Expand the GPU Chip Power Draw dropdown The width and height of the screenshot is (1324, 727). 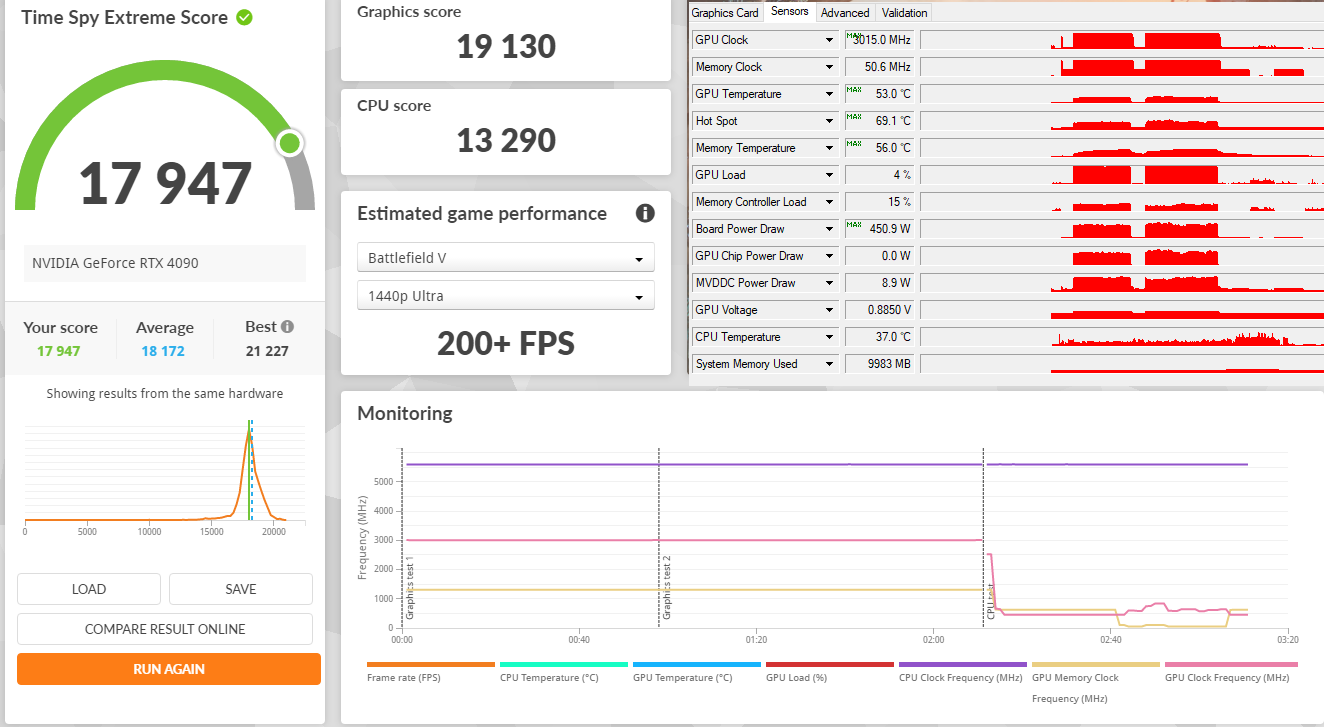tap(829, 256)
